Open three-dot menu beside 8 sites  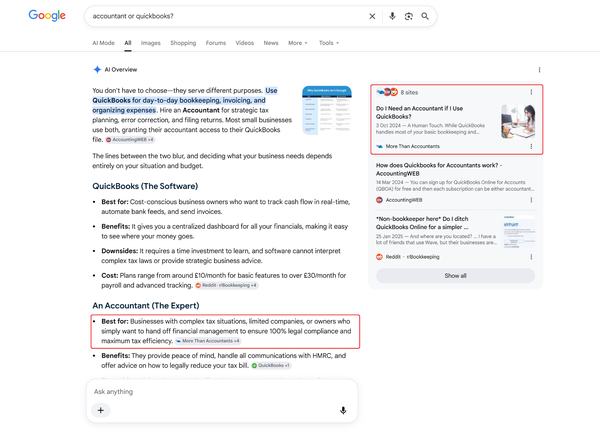point(531,92)
